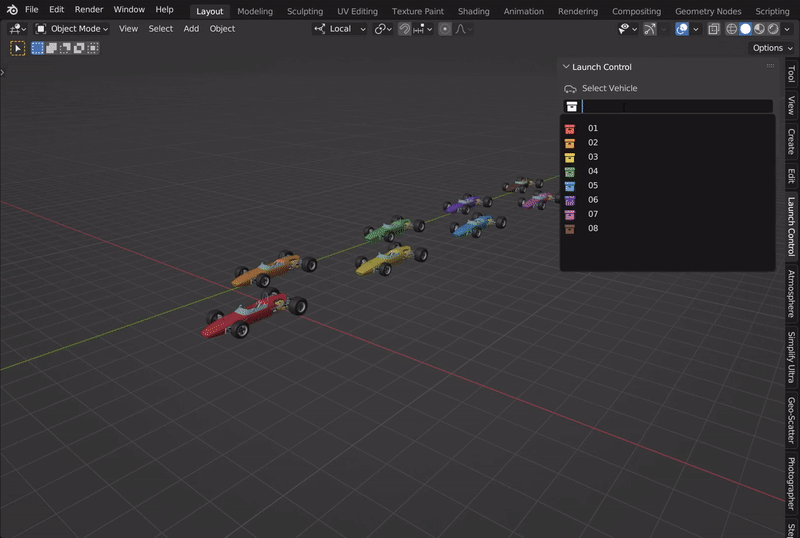The width and height of the screenshot is (800, 538).
Task: Open the viewport Object menu
Action: pos(222,29)
